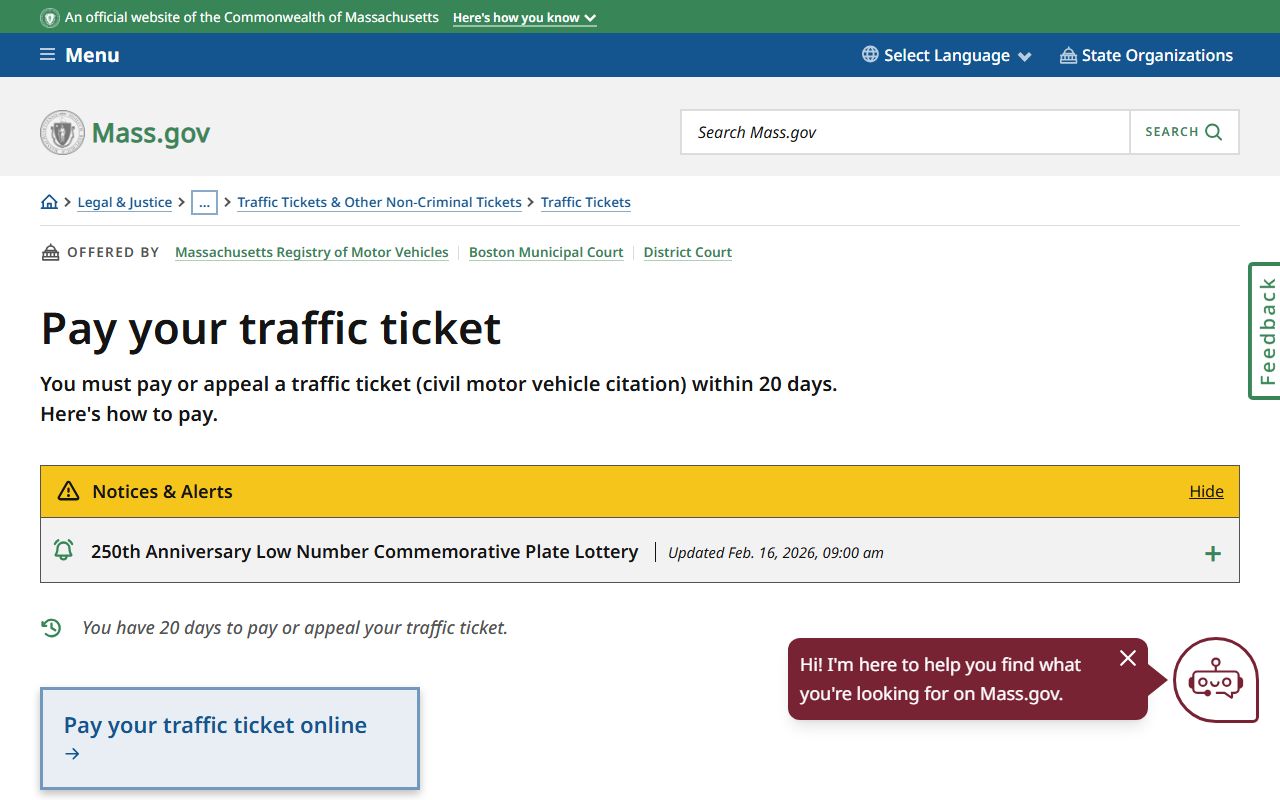The height and width of the screenshot is (800, 1280).
Task: Open Pay your traffic ticket online
Action: 230,738
